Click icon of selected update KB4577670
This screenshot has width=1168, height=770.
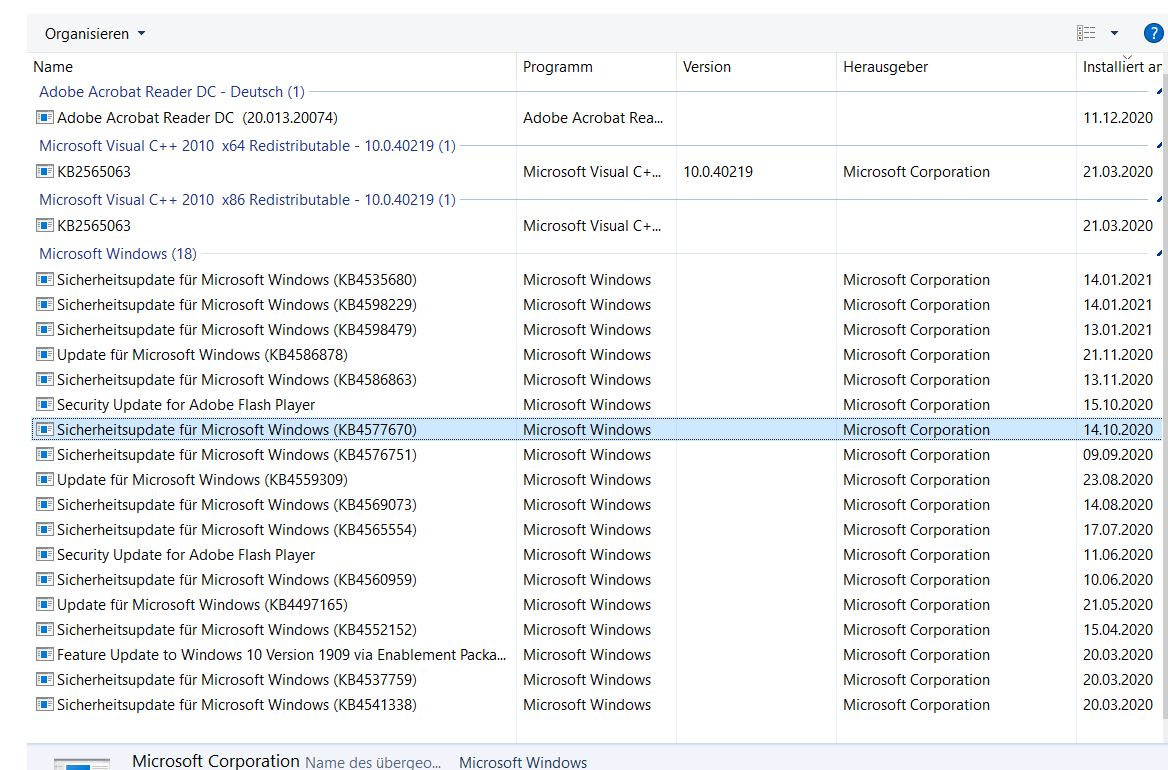coord(45,430)
